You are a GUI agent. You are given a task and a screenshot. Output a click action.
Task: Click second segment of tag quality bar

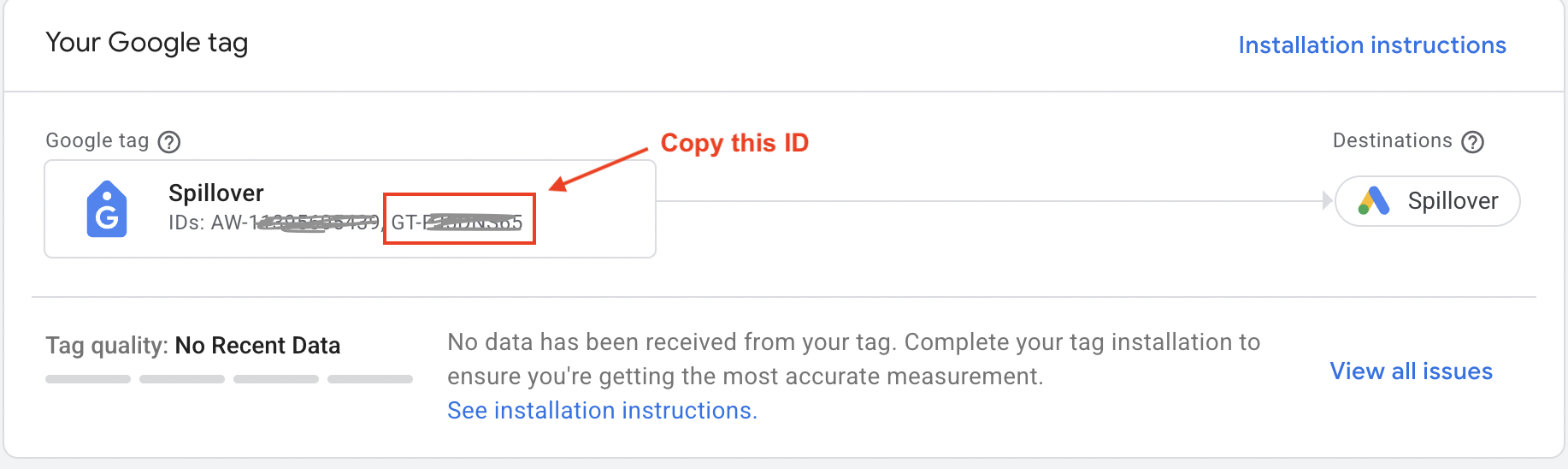182,379
